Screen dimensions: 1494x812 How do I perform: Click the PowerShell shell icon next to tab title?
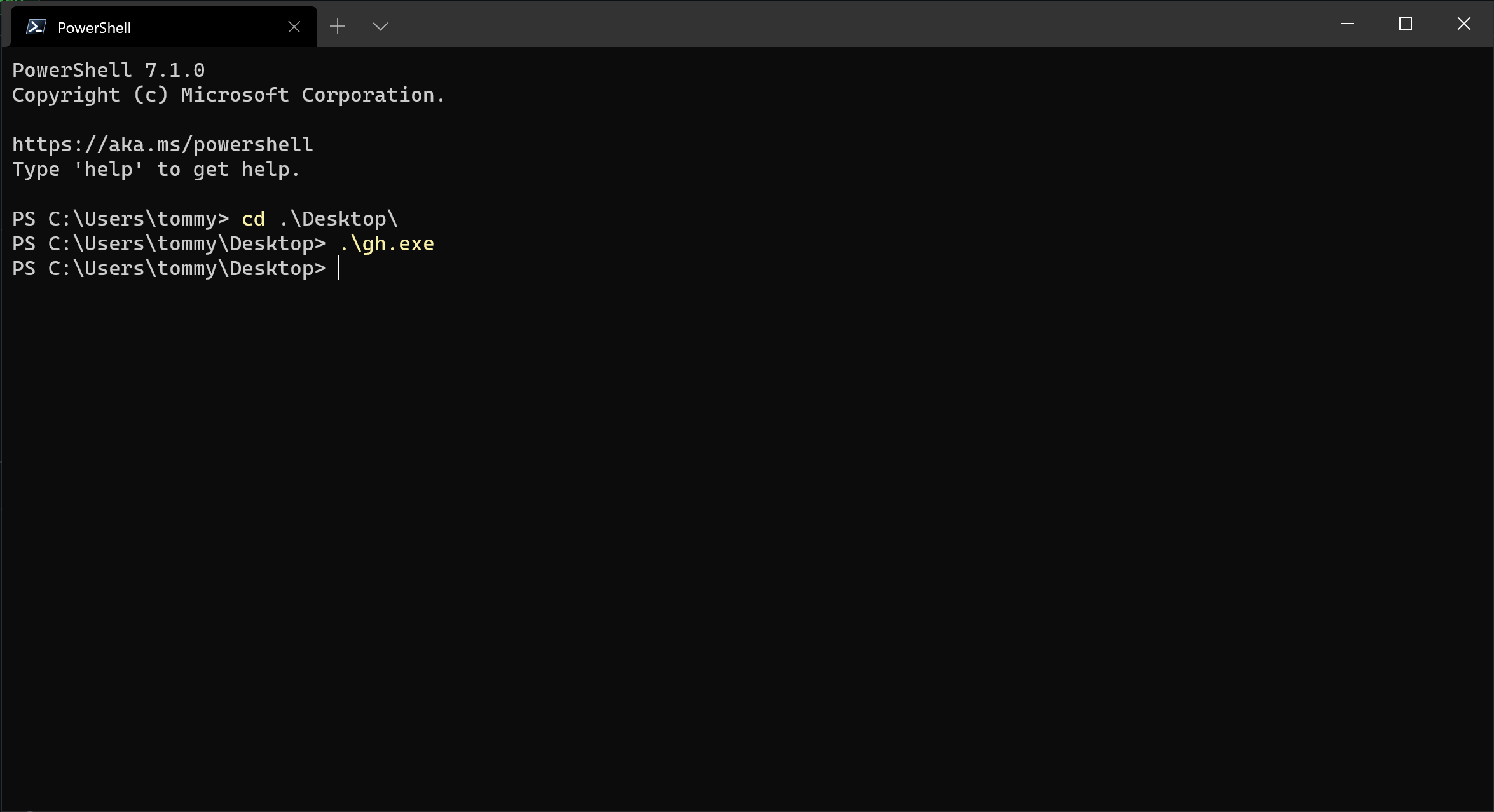(36, 27)
